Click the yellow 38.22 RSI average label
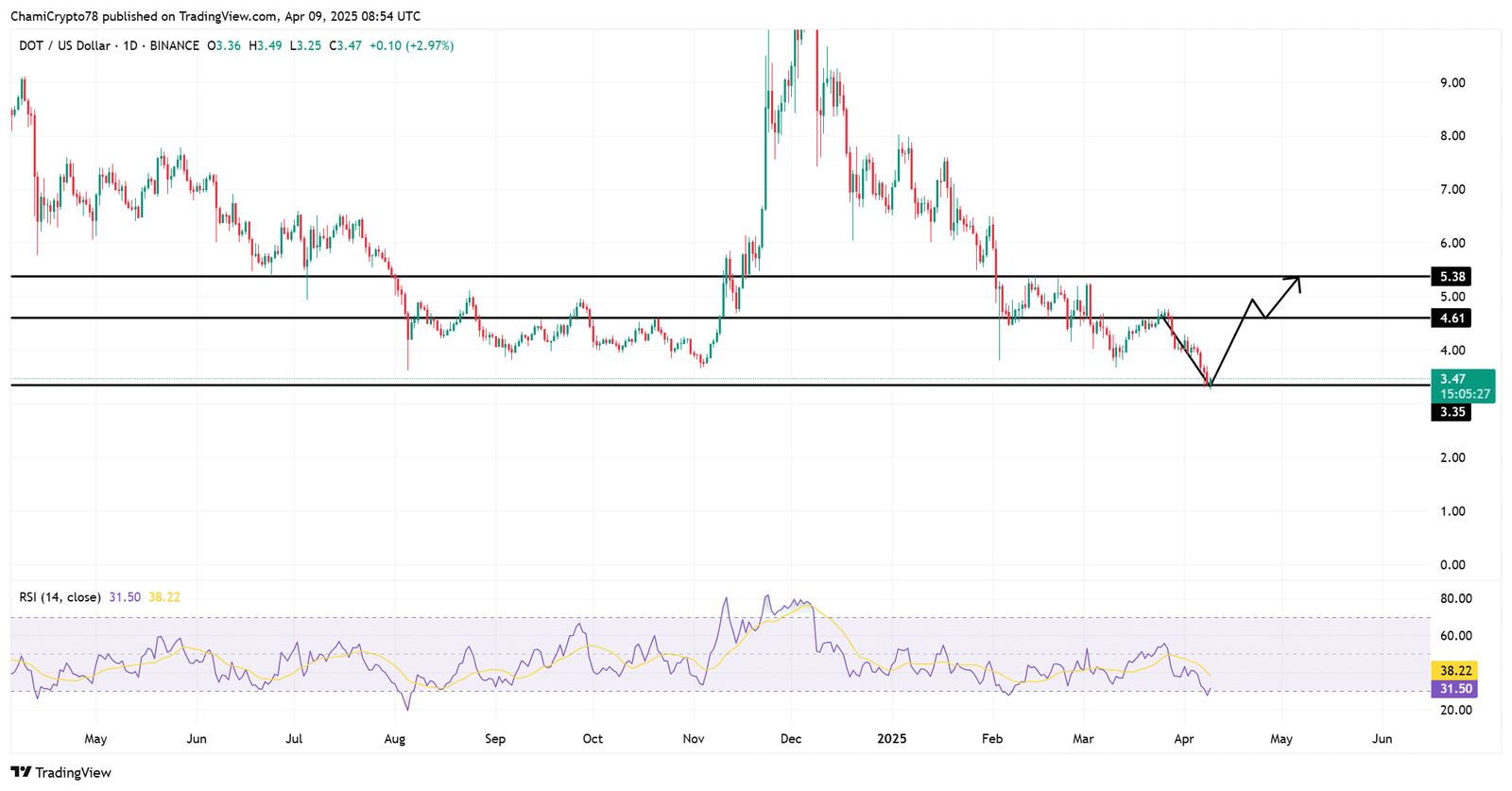Viewport: 1512px width, 791px height. 1455,671
